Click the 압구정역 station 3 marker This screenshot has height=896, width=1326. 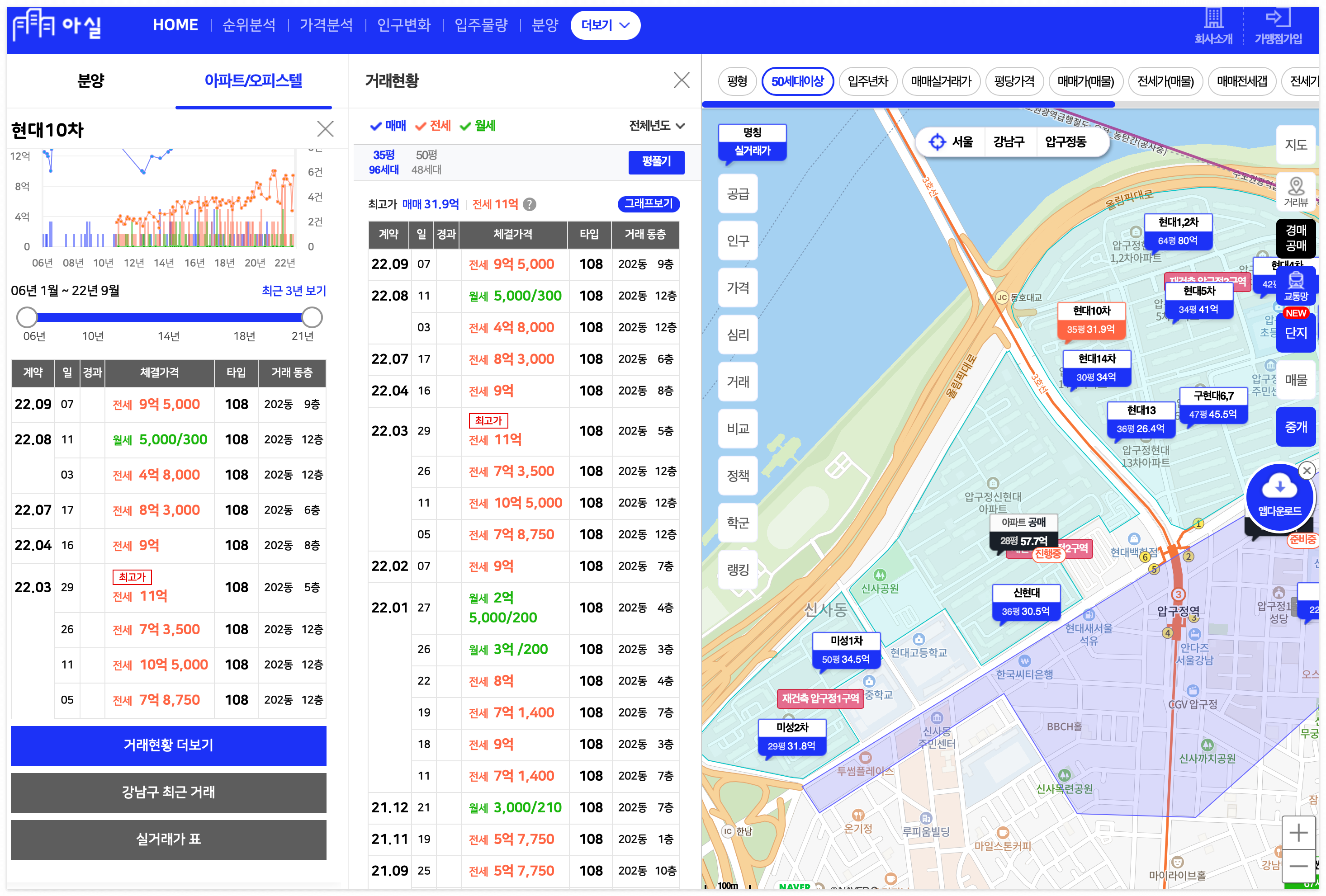1178,594
